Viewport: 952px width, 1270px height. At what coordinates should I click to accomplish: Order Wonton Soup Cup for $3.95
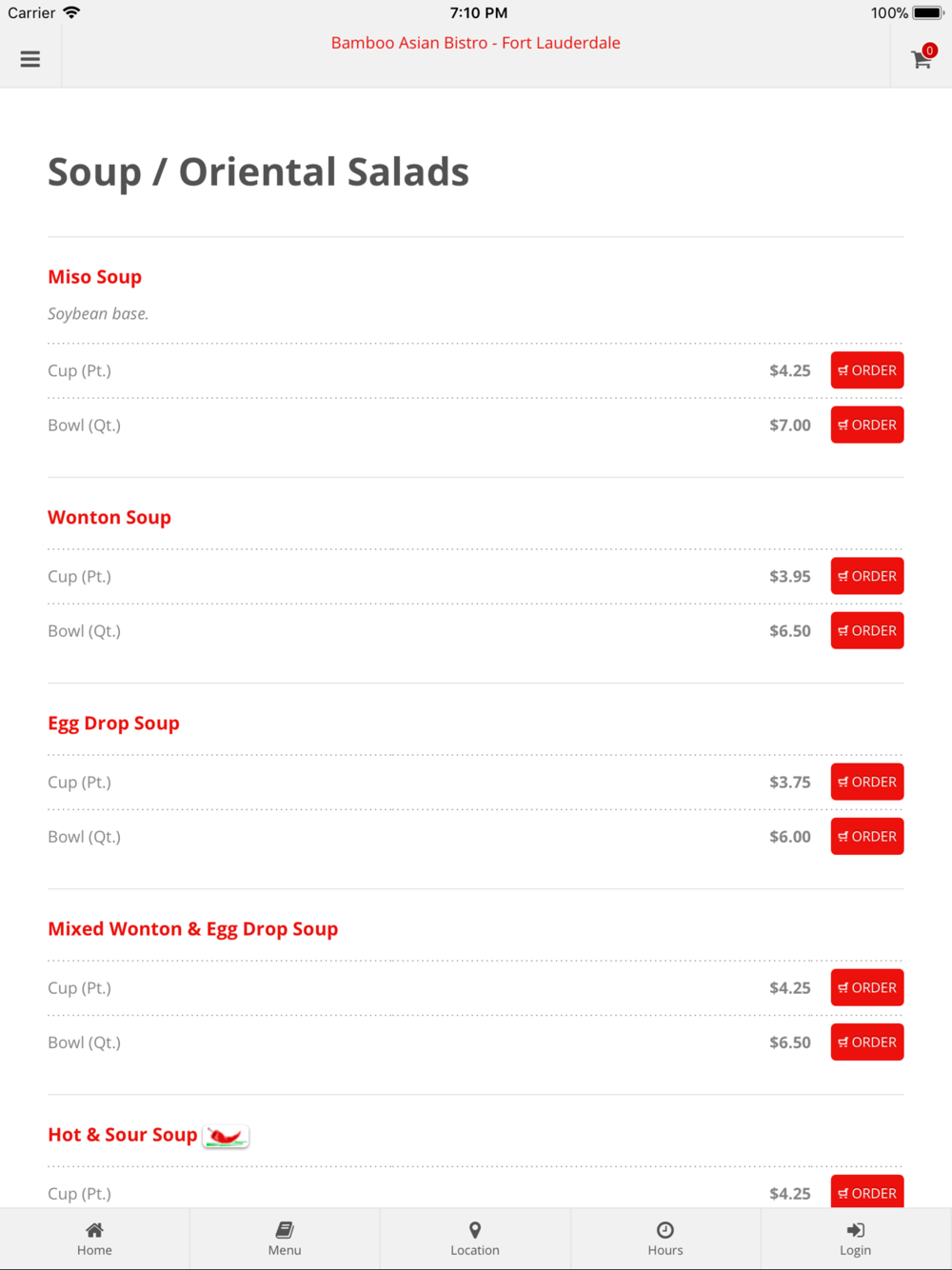866,576
